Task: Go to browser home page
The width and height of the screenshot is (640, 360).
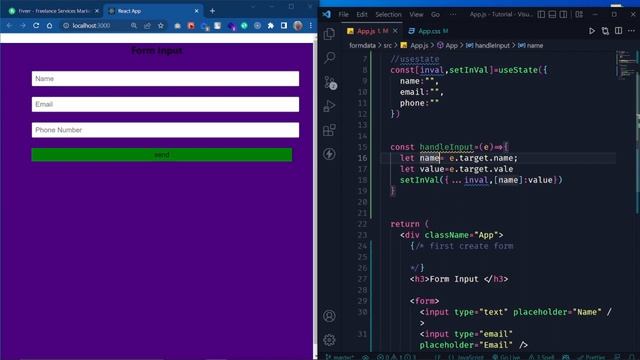Action: click(x=49, y=25)
